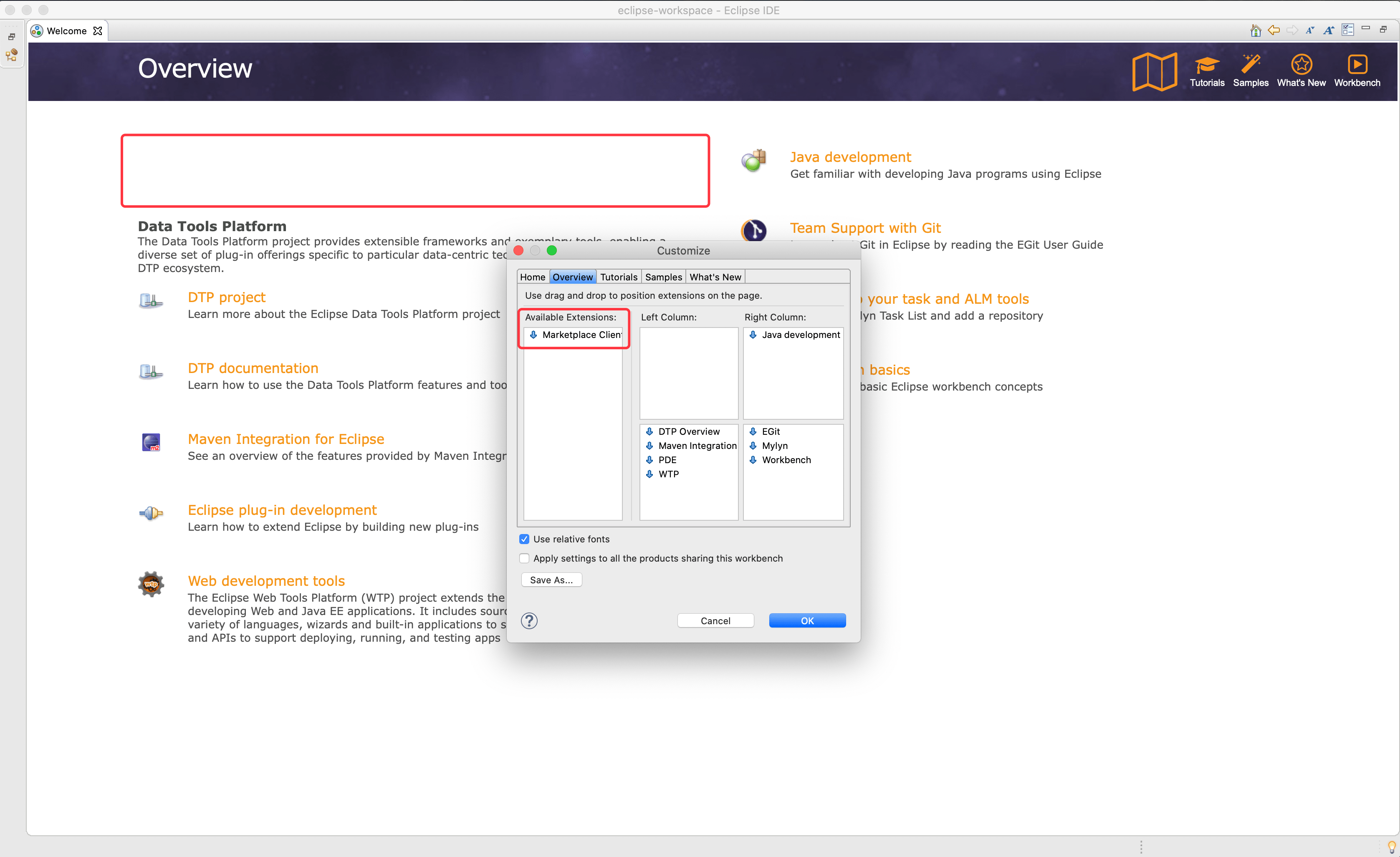Open Eclipse plug-in development link
The image size is (1400, 857).
pyautogui.click(x=282, y=510)
